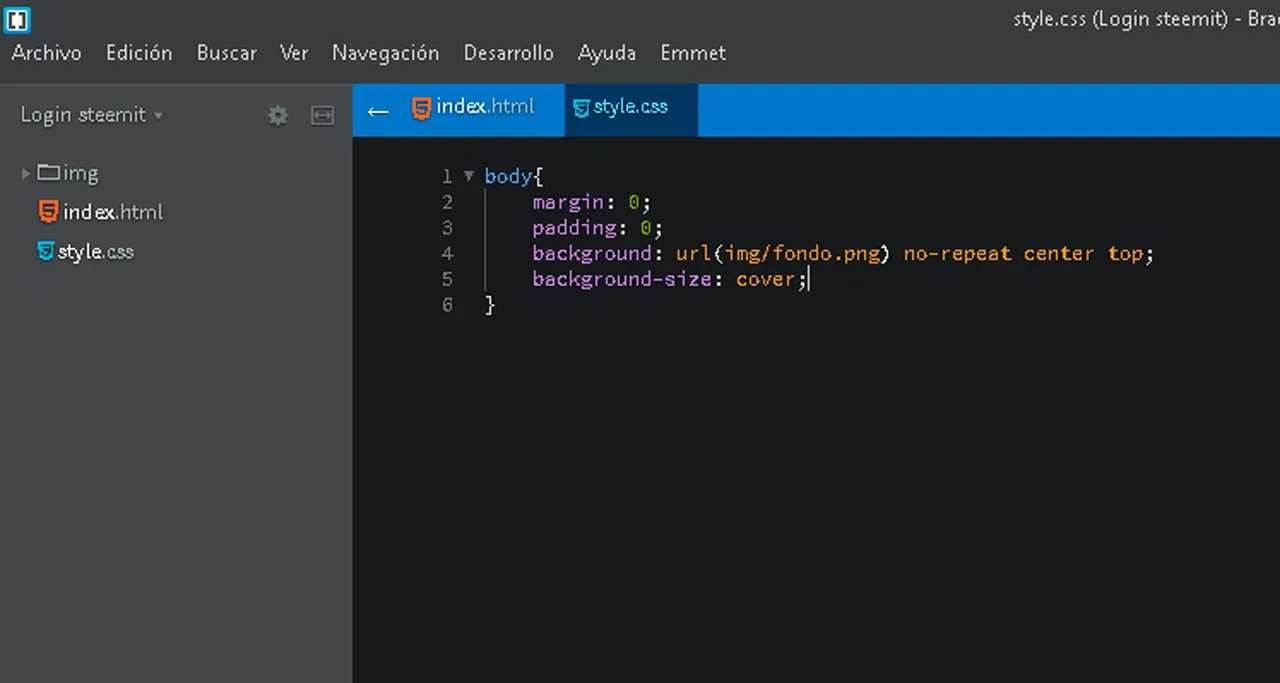This screenshot has height=683, width=1280.
Task: Expand the img folder arrow
Action: [26, 173]
